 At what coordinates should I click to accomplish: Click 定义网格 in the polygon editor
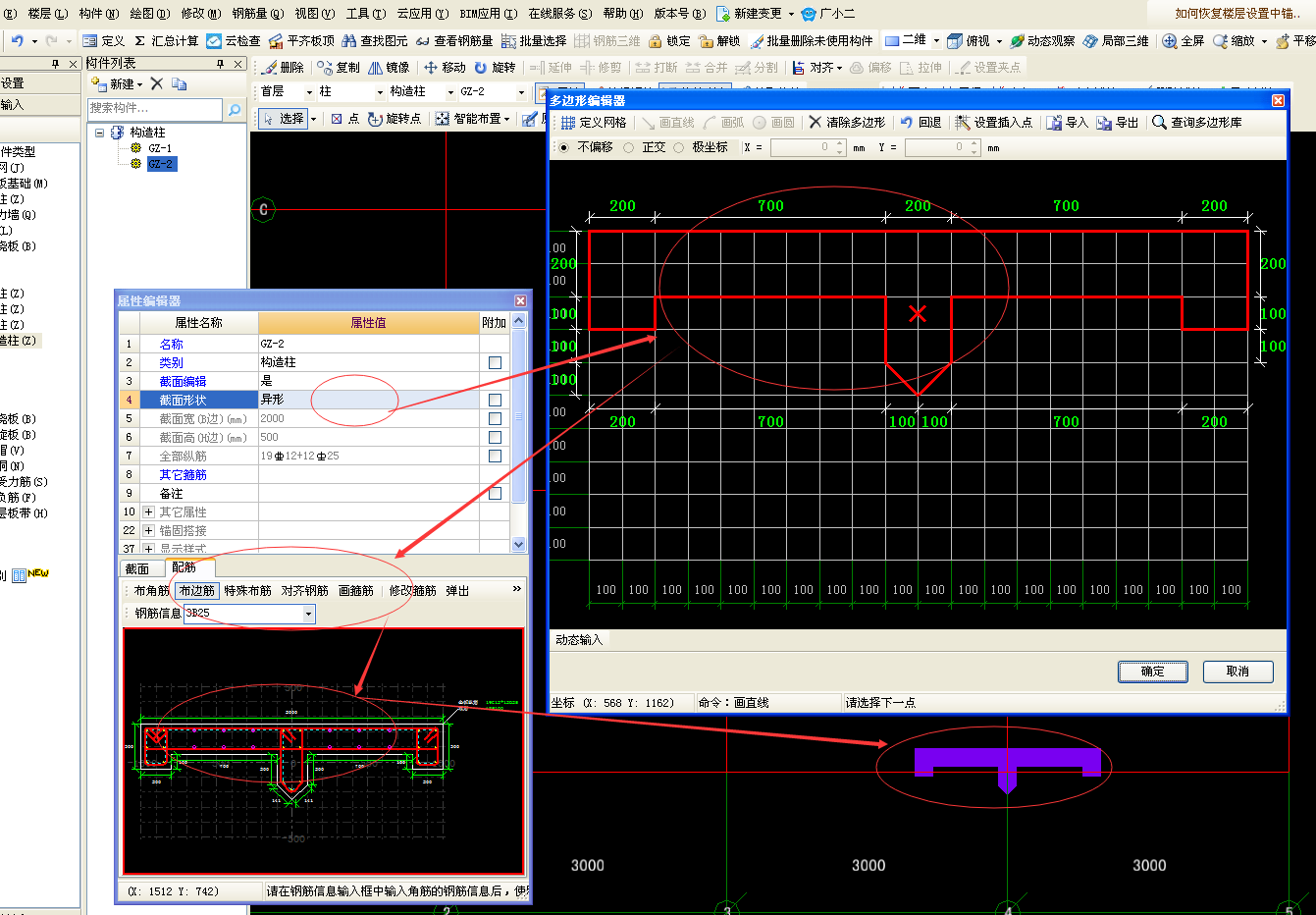click(x=593, y=122)
